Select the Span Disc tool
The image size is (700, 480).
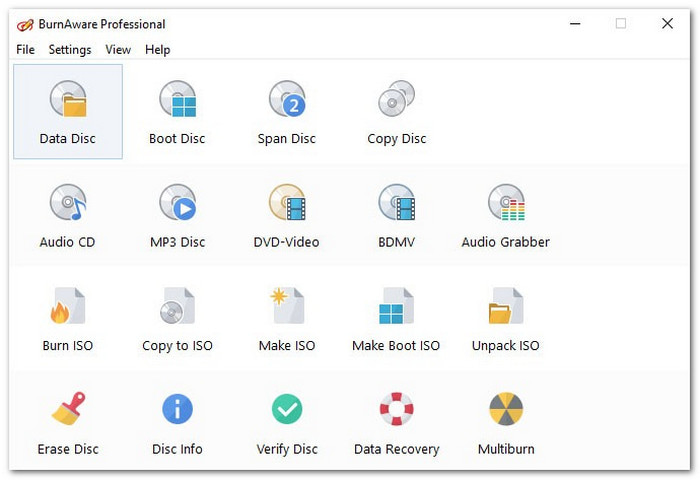287,112
